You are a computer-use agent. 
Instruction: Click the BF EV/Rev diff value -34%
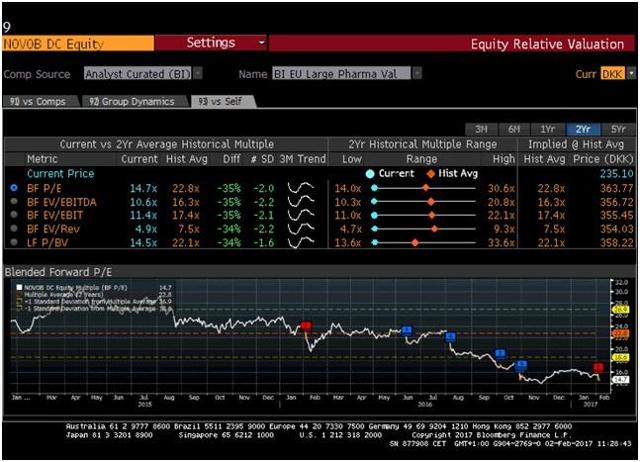click(x=229, y=229)
